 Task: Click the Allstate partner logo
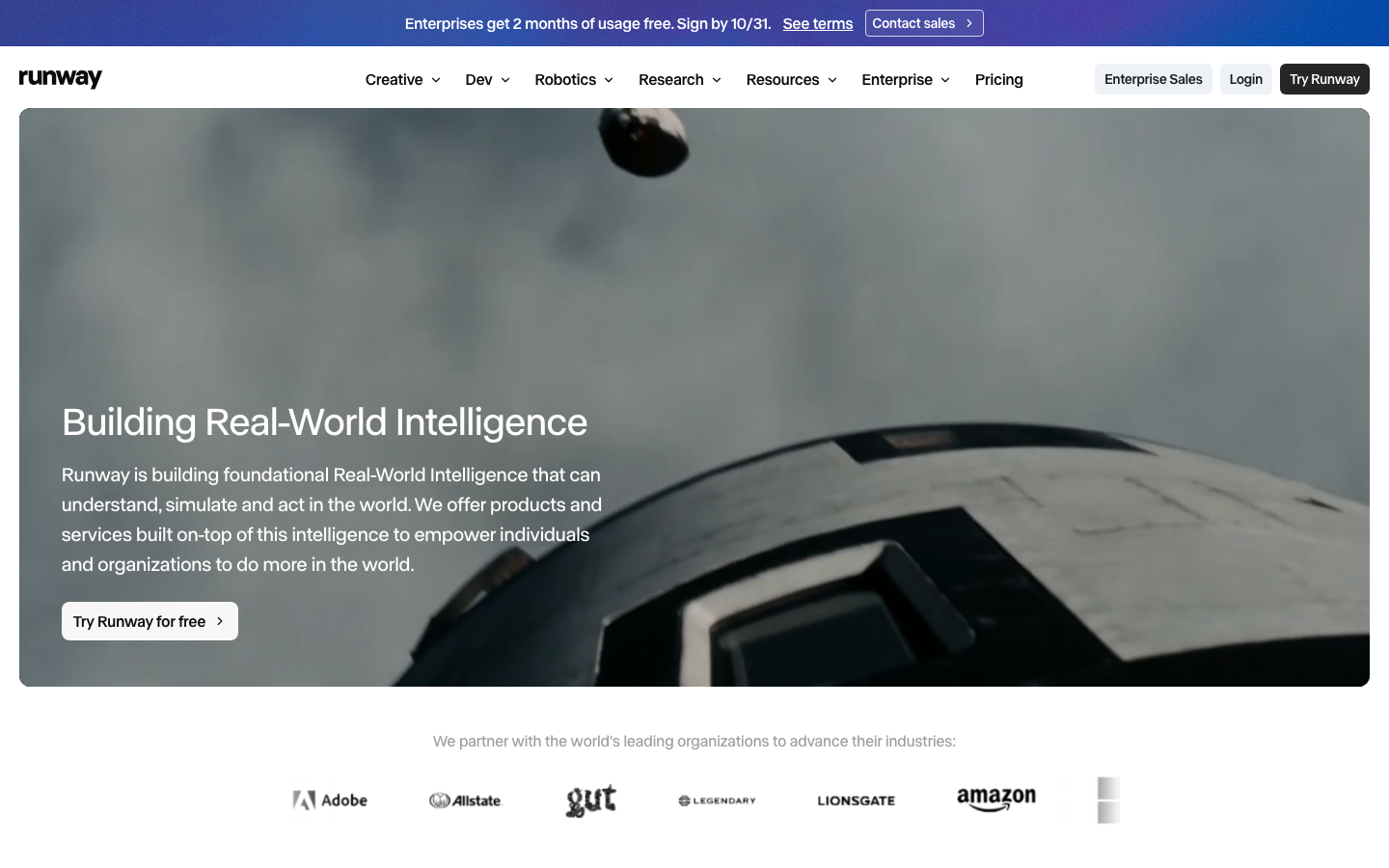click(x=466, y=800)
